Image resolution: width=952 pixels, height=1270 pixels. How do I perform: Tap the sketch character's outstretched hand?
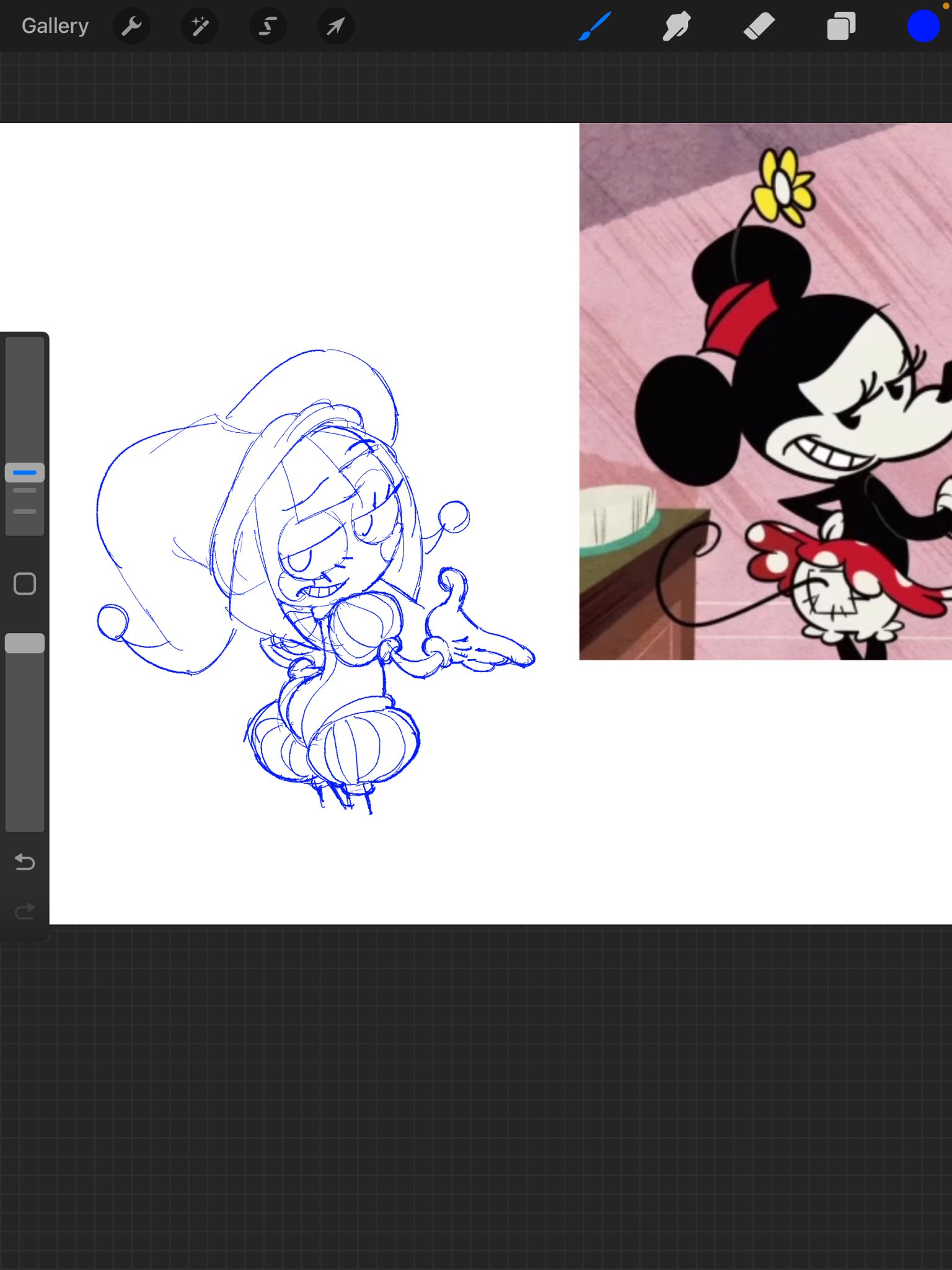point(483,645)
